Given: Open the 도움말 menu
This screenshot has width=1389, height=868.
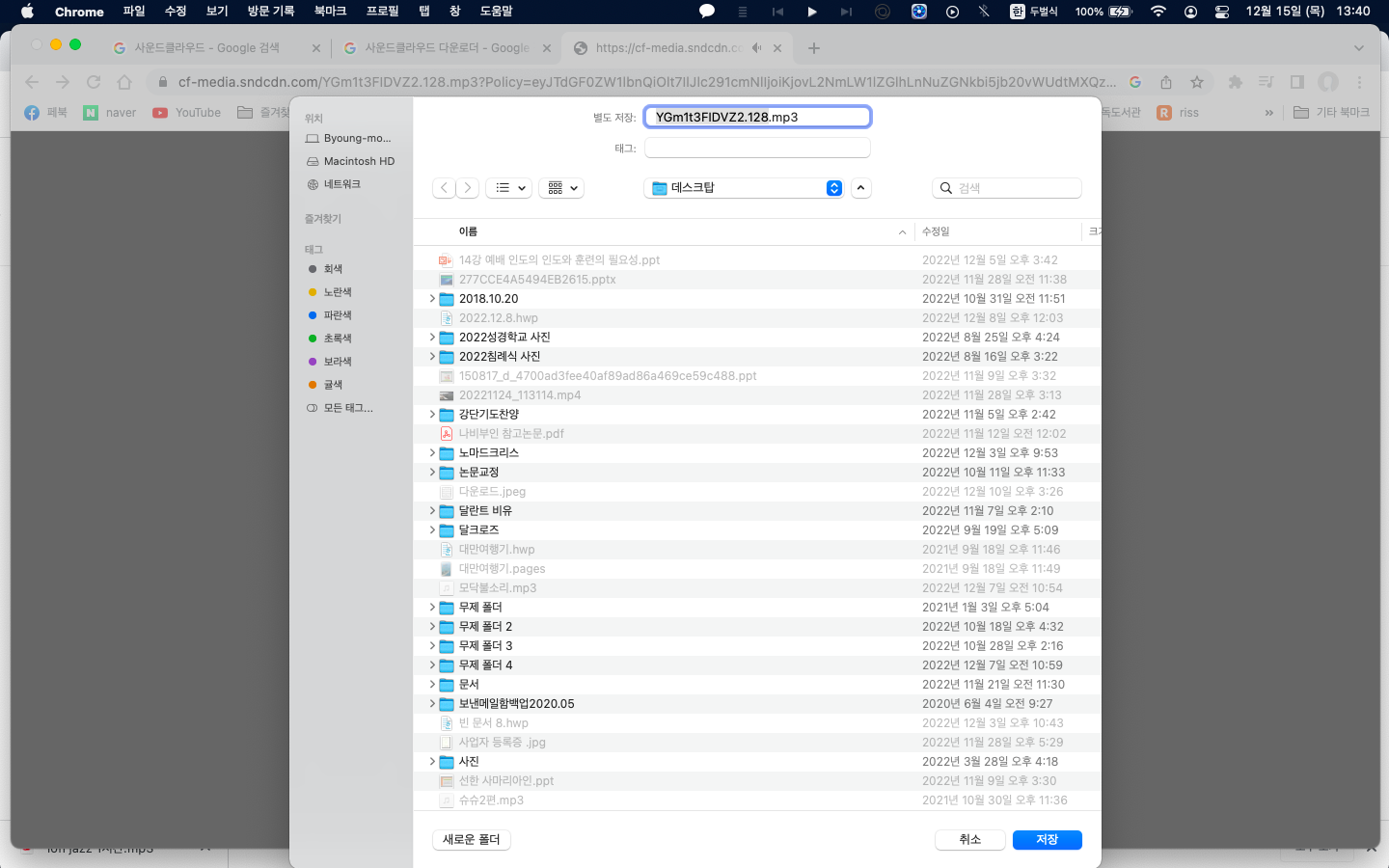Looking at the screenshot, I should pos(497,12).
